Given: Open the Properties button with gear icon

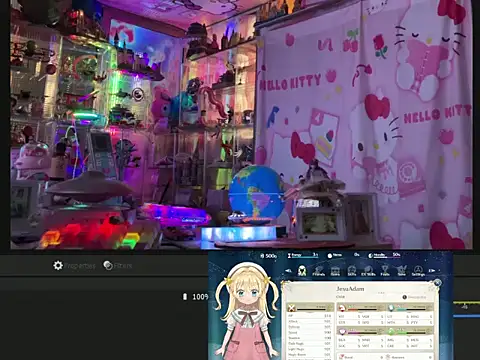Looking at the screenshot, I should click(74, 266).
